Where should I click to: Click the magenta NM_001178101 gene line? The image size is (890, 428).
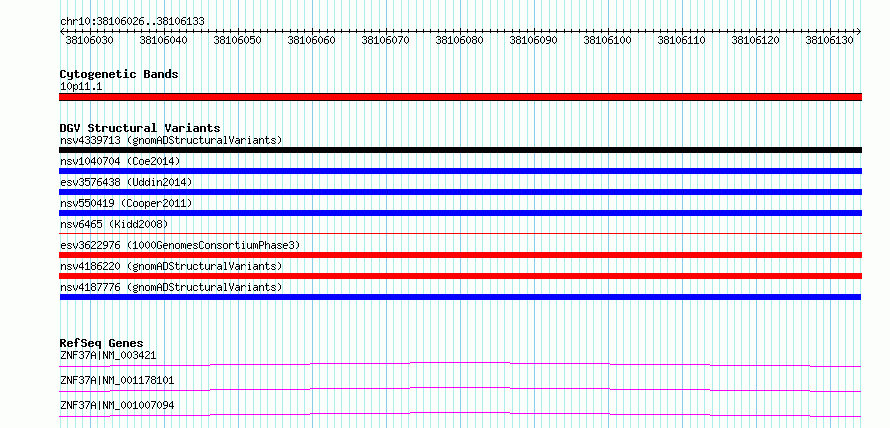click(460, 389)
